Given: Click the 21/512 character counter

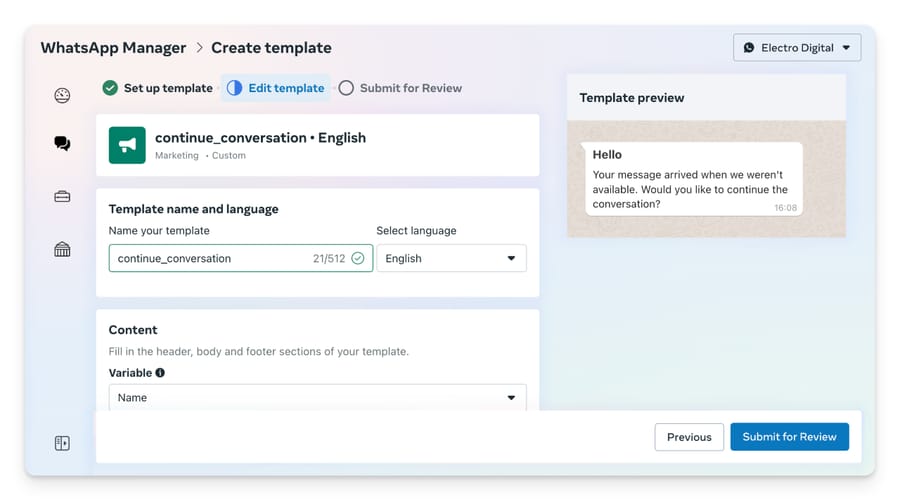Looking at the screenshot, I should [x=329, y=259].
